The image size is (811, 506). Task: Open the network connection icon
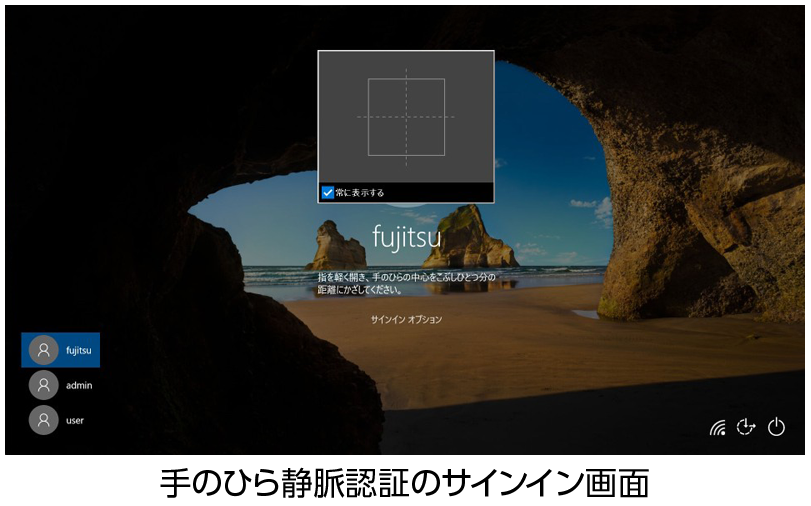click(x=717, y=428)
